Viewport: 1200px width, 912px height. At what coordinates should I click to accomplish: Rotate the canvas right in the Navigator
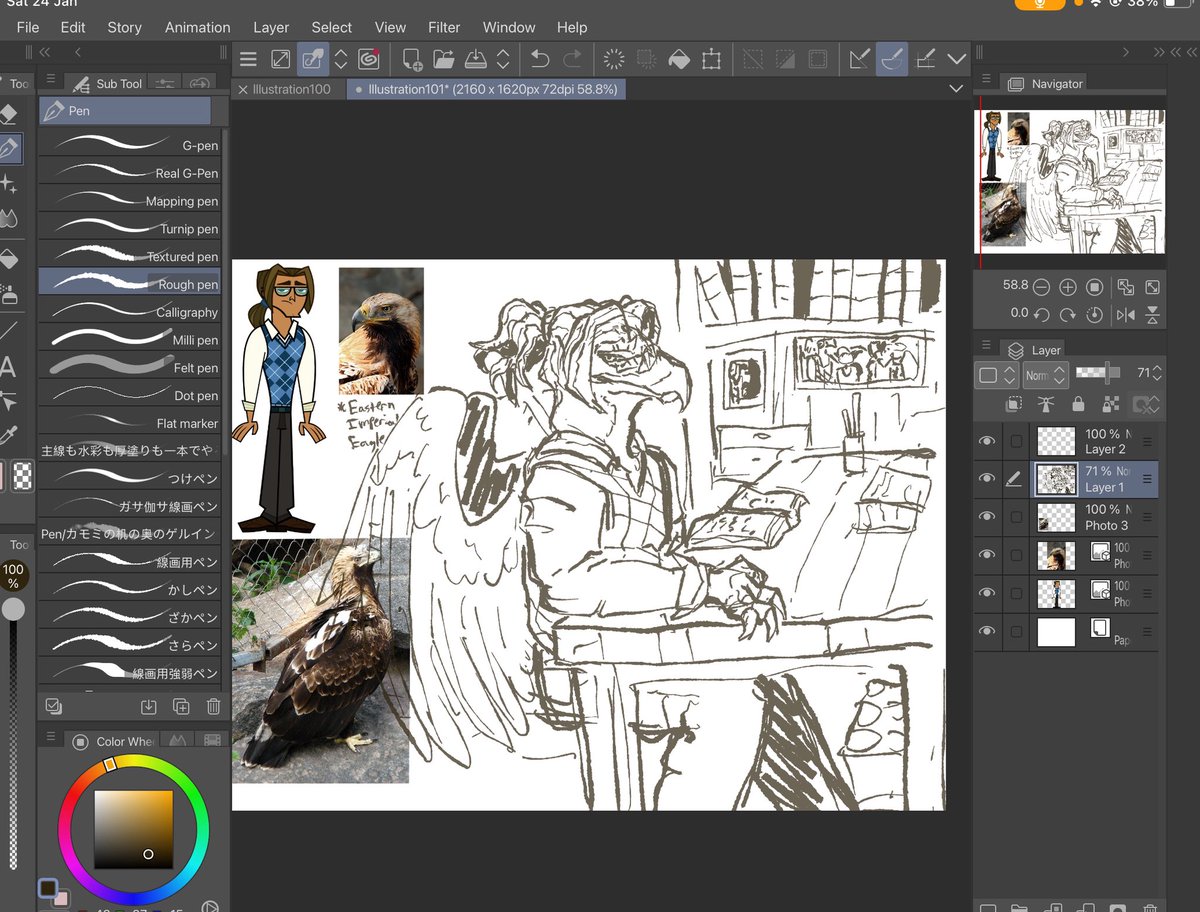tap(1068, 314)
